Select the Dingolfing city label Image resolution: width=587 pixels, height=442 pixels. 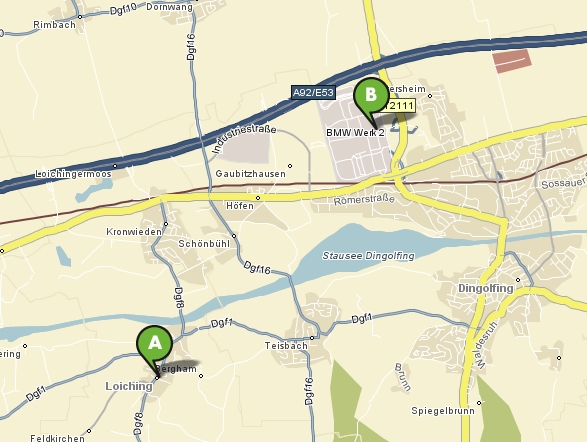click(x=486, y=288)
